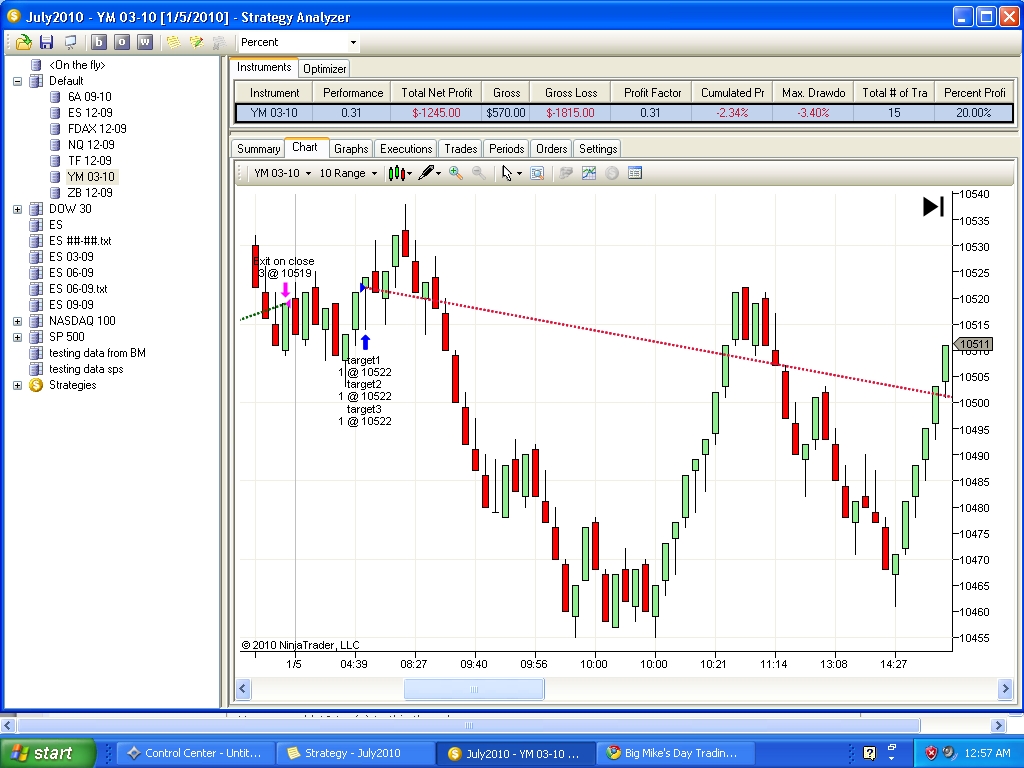This screenshot has width=1024, height=768.
Task: Click the zoom frame icon on chart toolbar
Action: tap(537, 173)
